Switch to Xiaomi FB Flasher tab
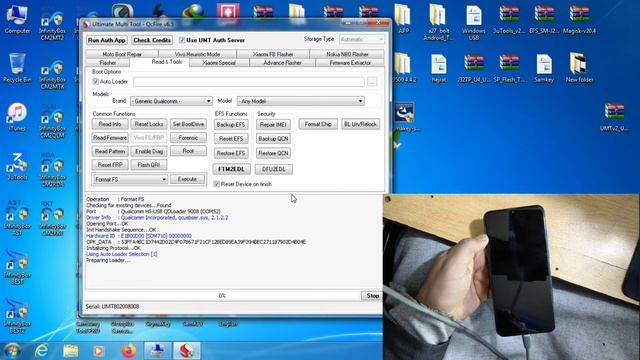The width and height of the screenshot is (640, 360). tap(273, 54)
